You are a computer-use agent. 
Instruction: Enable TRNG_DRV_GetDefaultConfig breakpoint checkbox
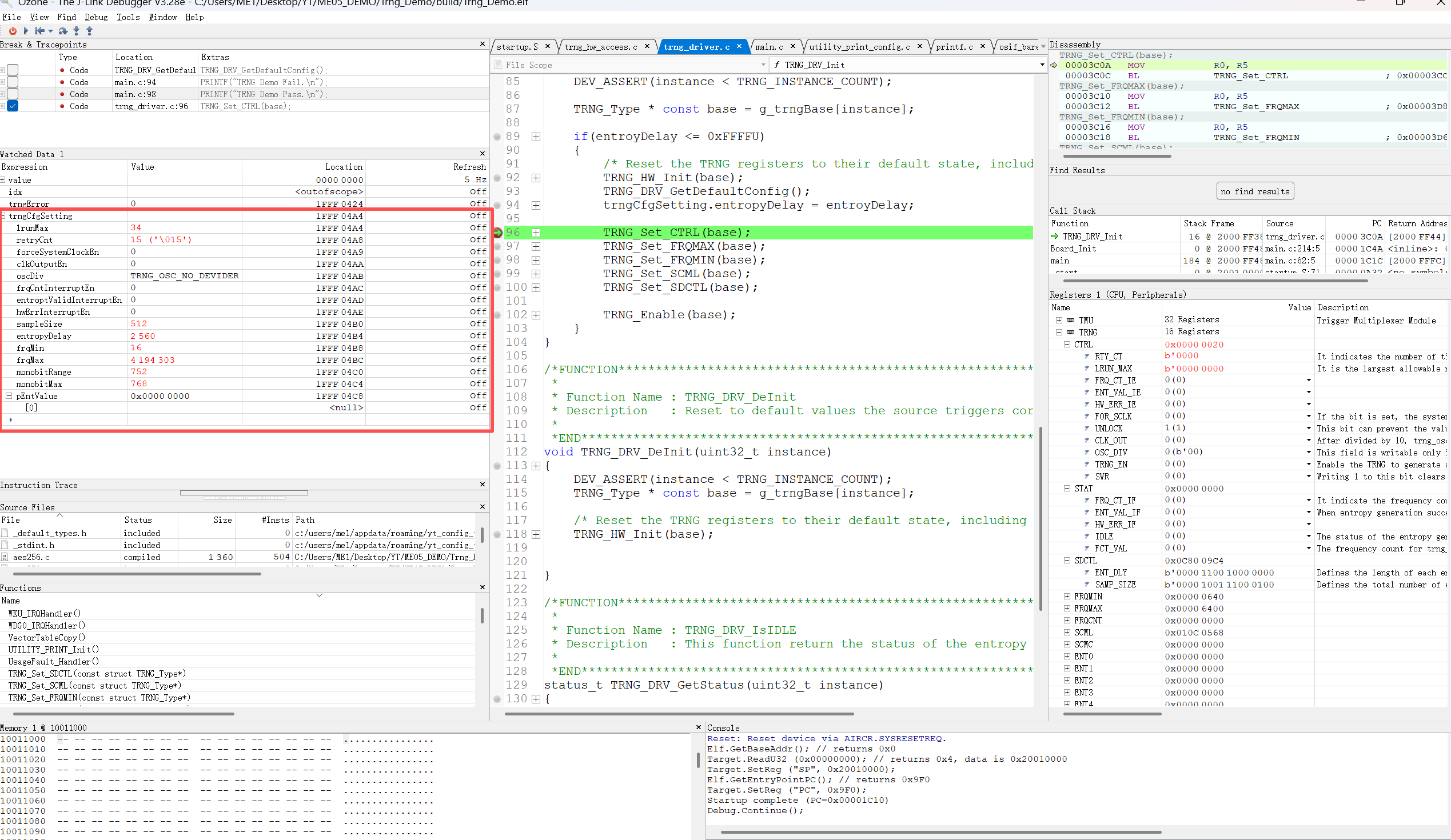click(13, 70)
